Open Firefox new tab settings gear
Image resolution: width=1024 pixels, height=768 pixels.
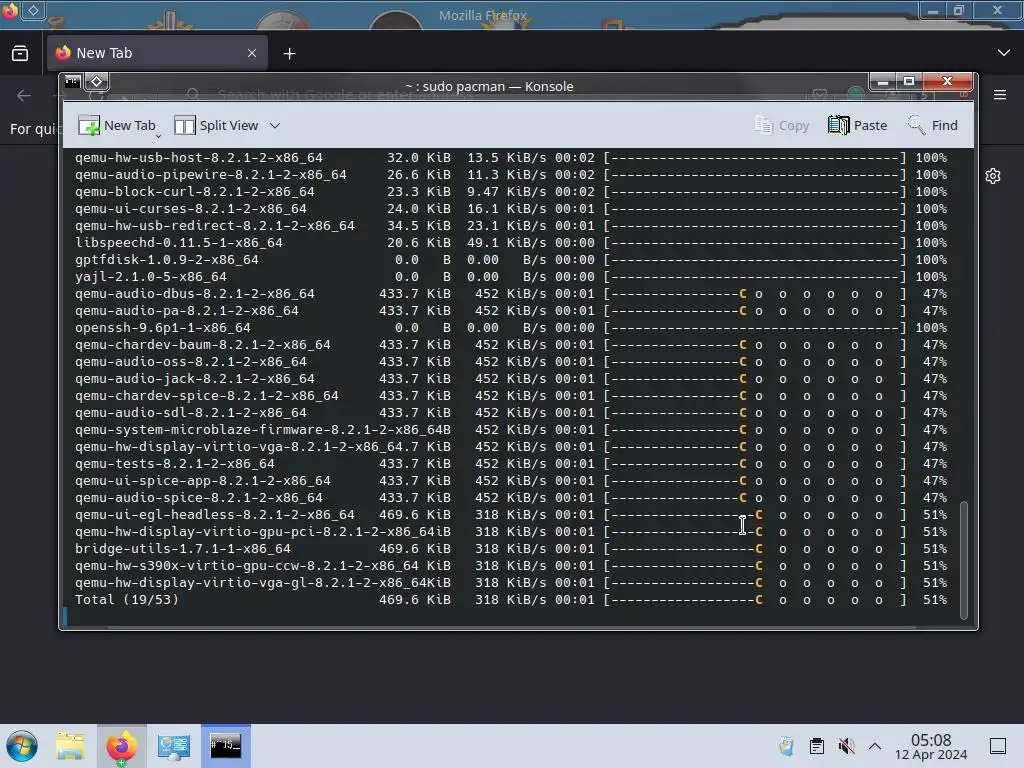(993, 176)
